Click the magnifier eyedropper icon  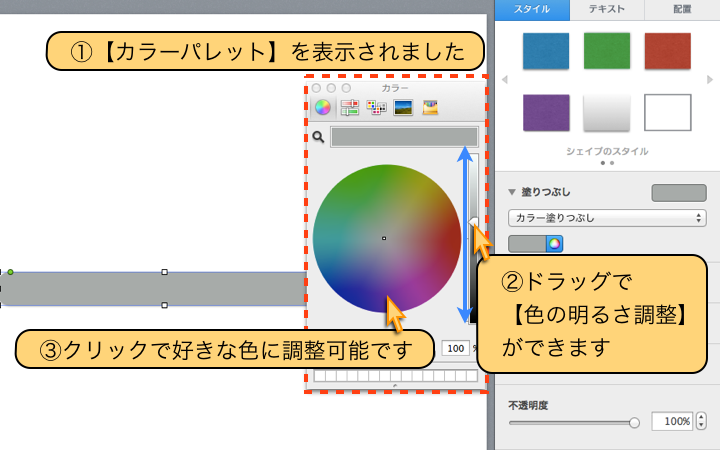coord(318,137)
